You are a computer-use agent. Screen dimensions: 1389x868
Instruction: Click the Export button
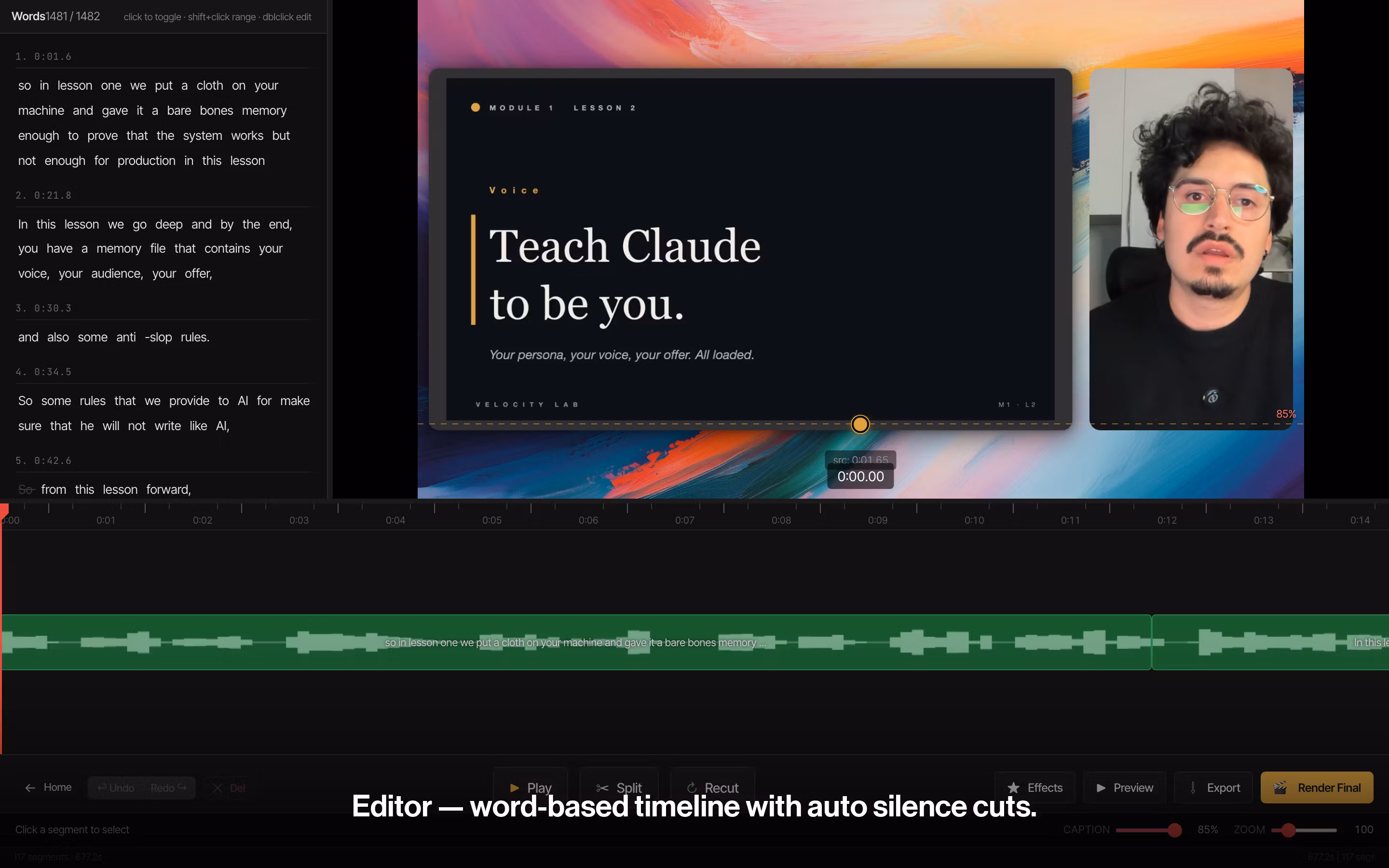(1214, 787)
